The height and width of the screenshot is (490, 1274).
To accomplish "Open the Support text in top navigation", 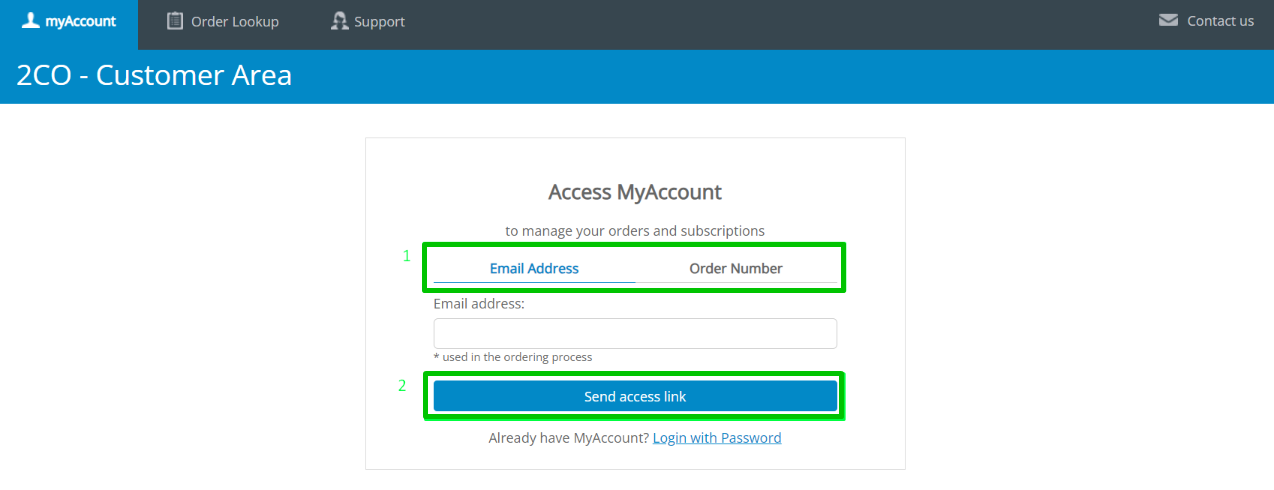I will (380, 21).
